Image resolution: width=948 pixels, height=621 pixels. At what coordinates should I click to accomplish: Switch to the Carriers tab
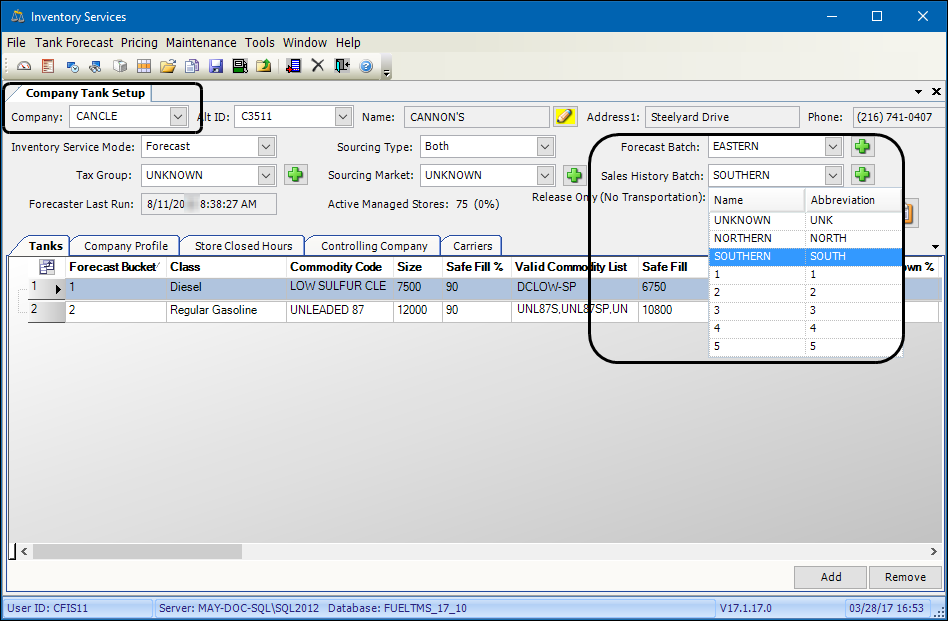point(472,246)
